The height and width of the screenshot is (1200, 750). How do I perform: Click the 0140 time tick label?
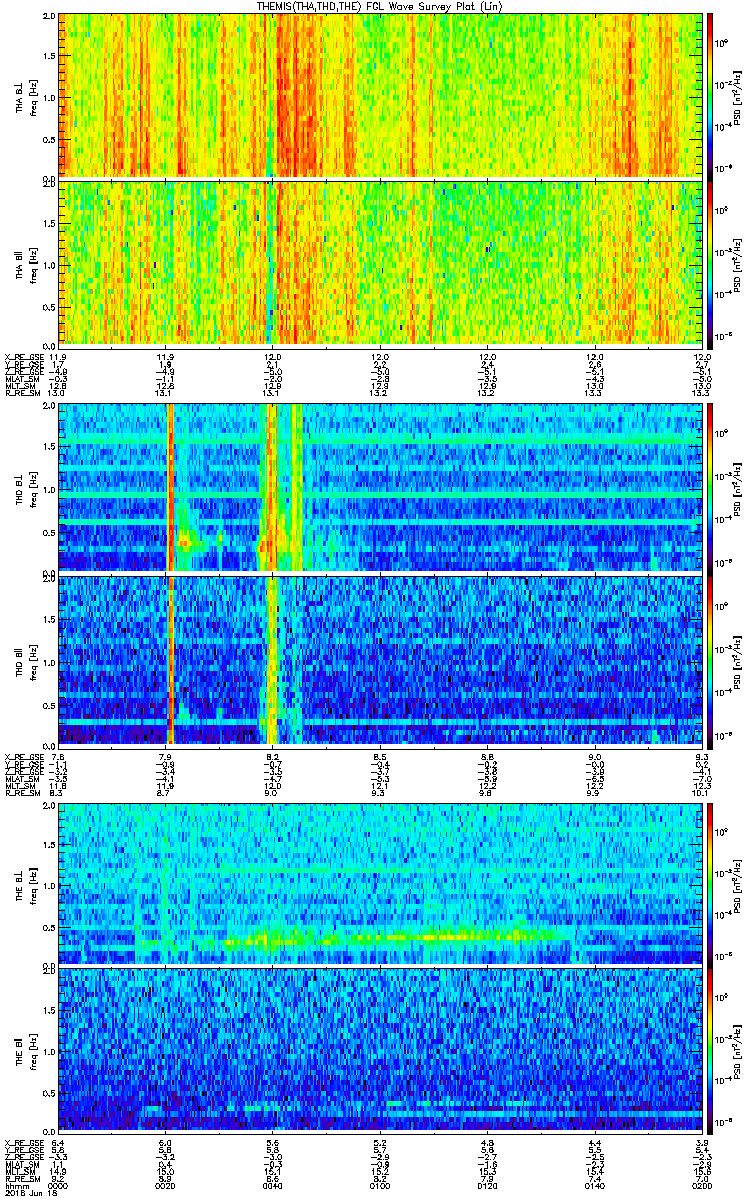pyautogui.click(x=595, y=1185)
